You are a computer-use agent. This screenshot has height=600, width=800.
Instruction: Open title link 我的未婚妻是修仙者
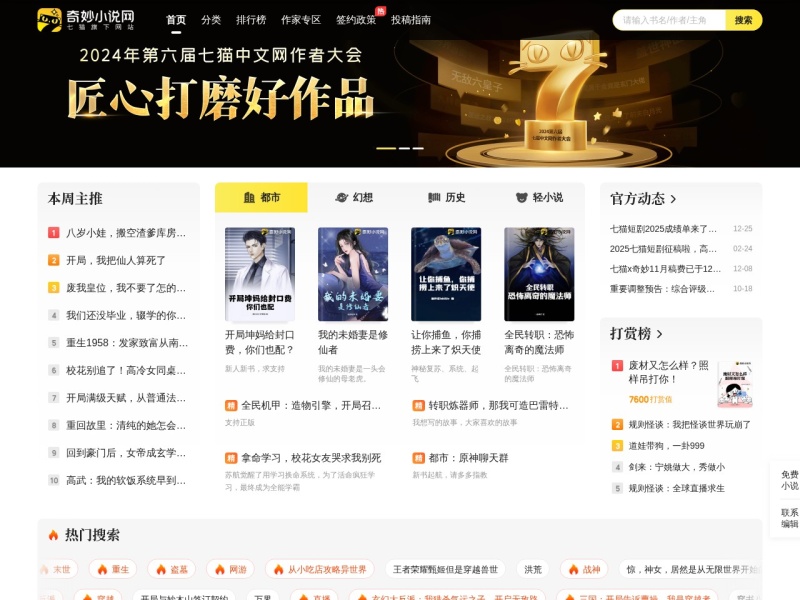(x=353, y=342)
